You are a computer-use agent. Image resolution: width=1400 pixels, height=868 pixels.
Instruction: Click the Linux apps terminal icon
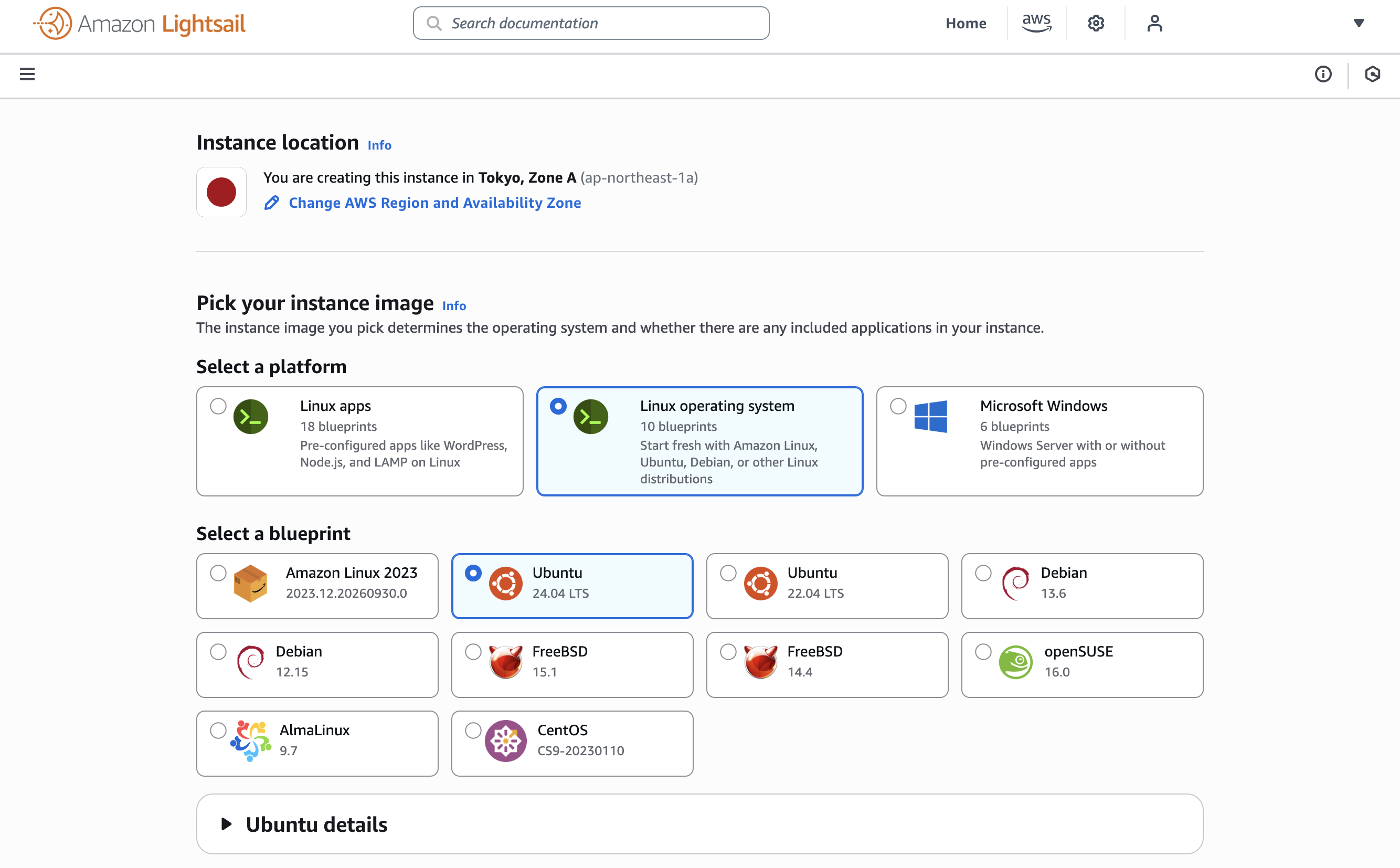pyautogui.click(x=251, y=417)
